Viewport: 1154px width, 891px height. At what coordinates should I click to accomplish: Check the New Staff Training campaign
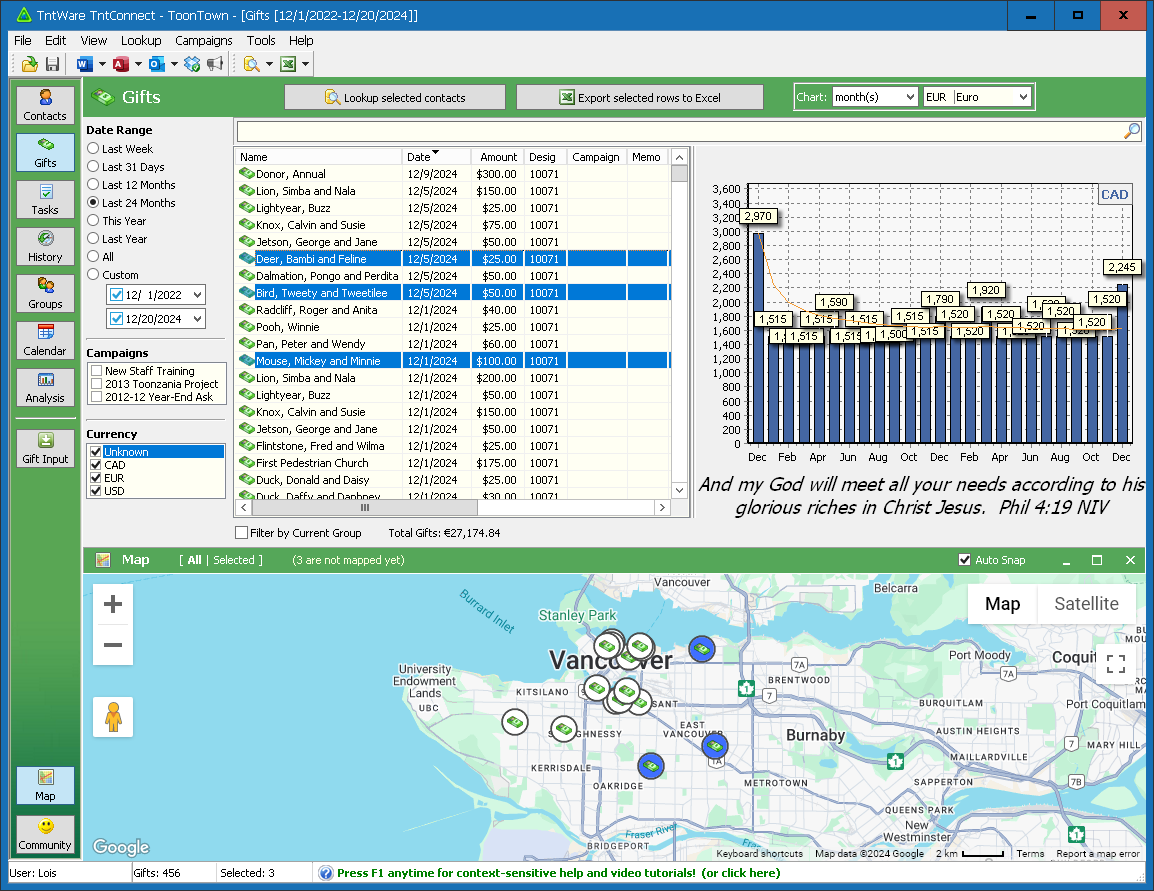[96, 371]
